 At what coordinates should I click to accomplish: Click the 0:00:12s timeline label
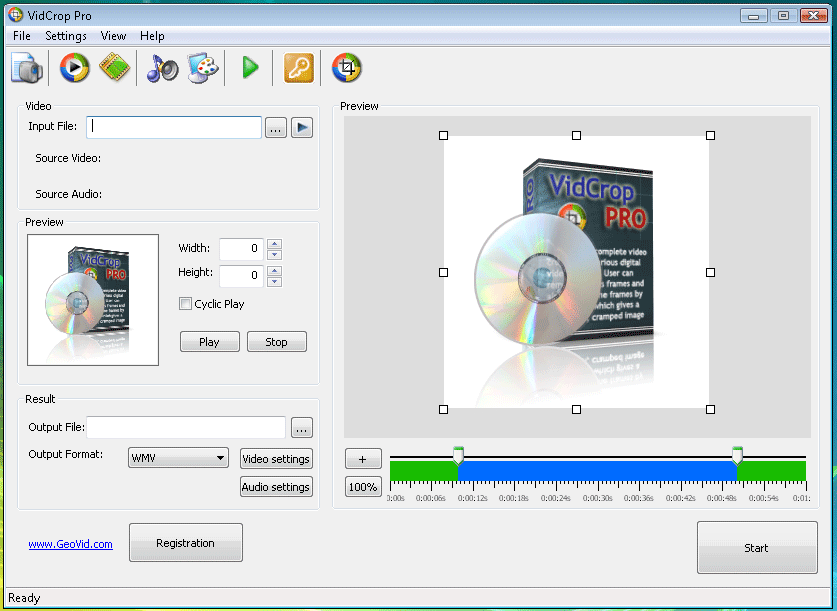coord(472,498)
